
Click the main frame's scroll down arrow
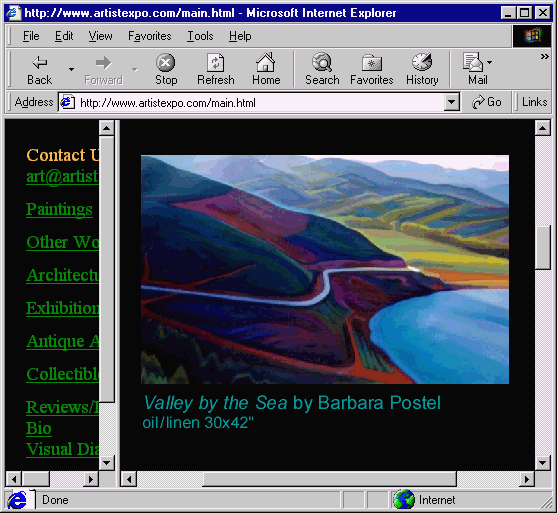pos(543,463)
